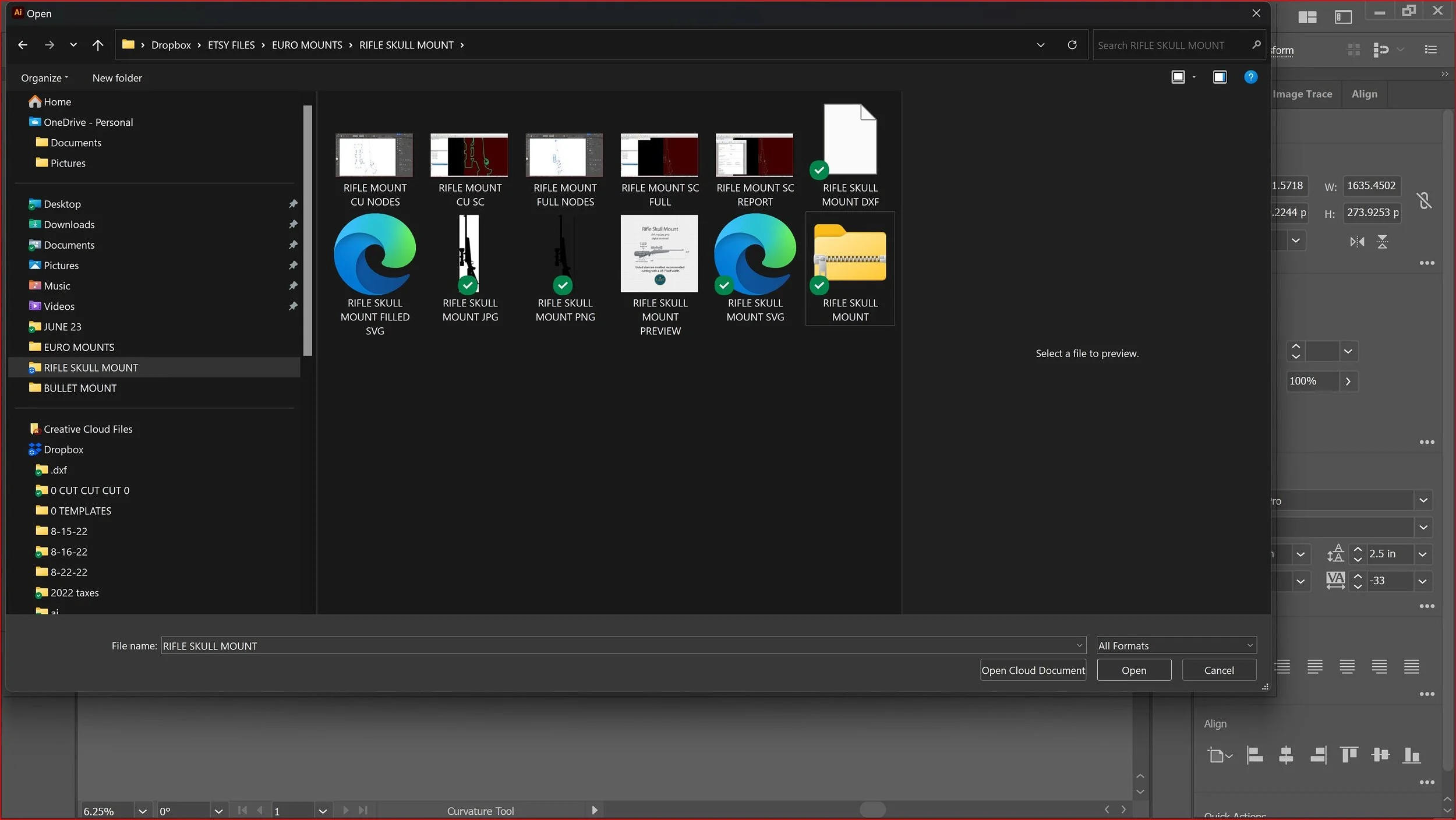
Task: Click the Up one level arrow
Action: 98,45
